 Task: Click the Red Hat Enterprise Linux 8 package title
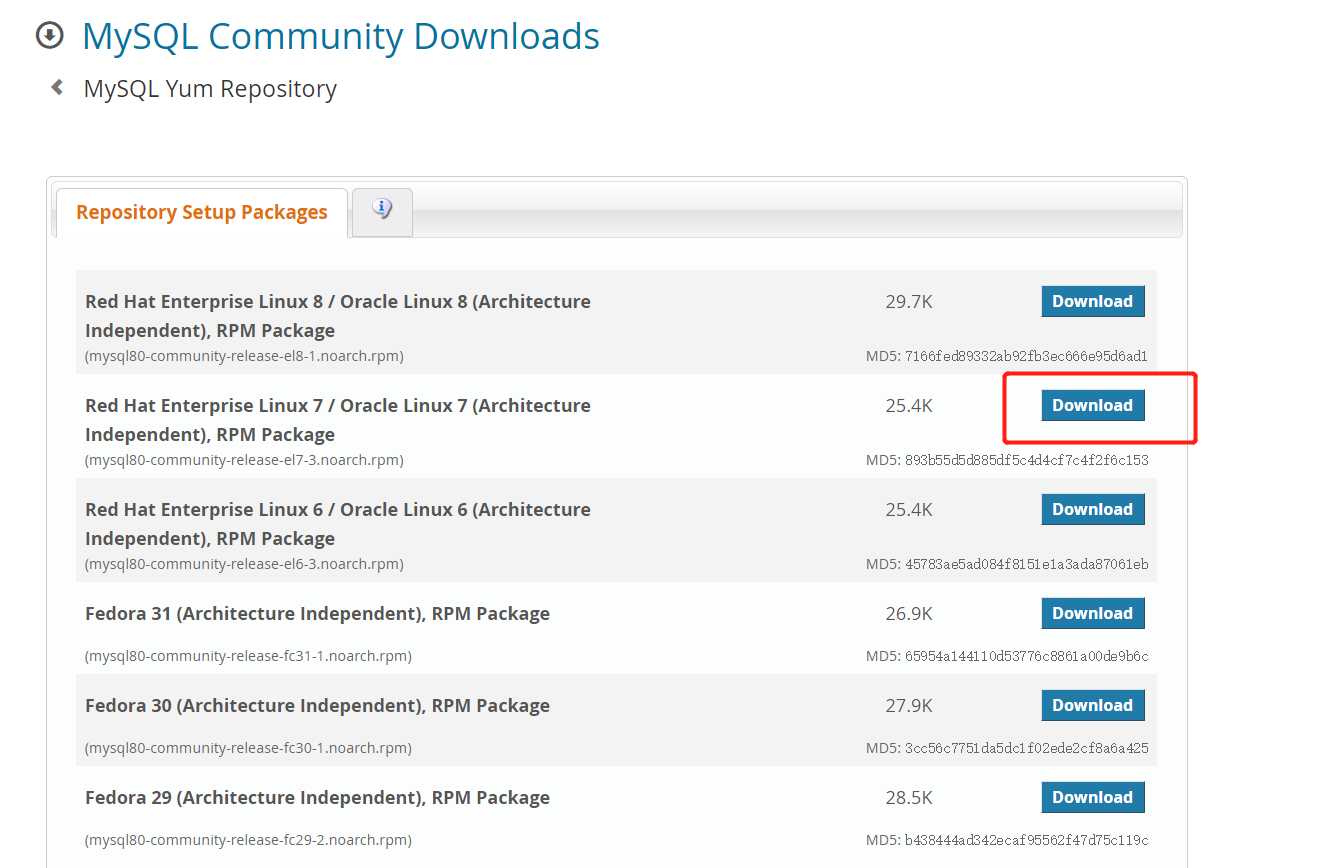pos(338,316)
